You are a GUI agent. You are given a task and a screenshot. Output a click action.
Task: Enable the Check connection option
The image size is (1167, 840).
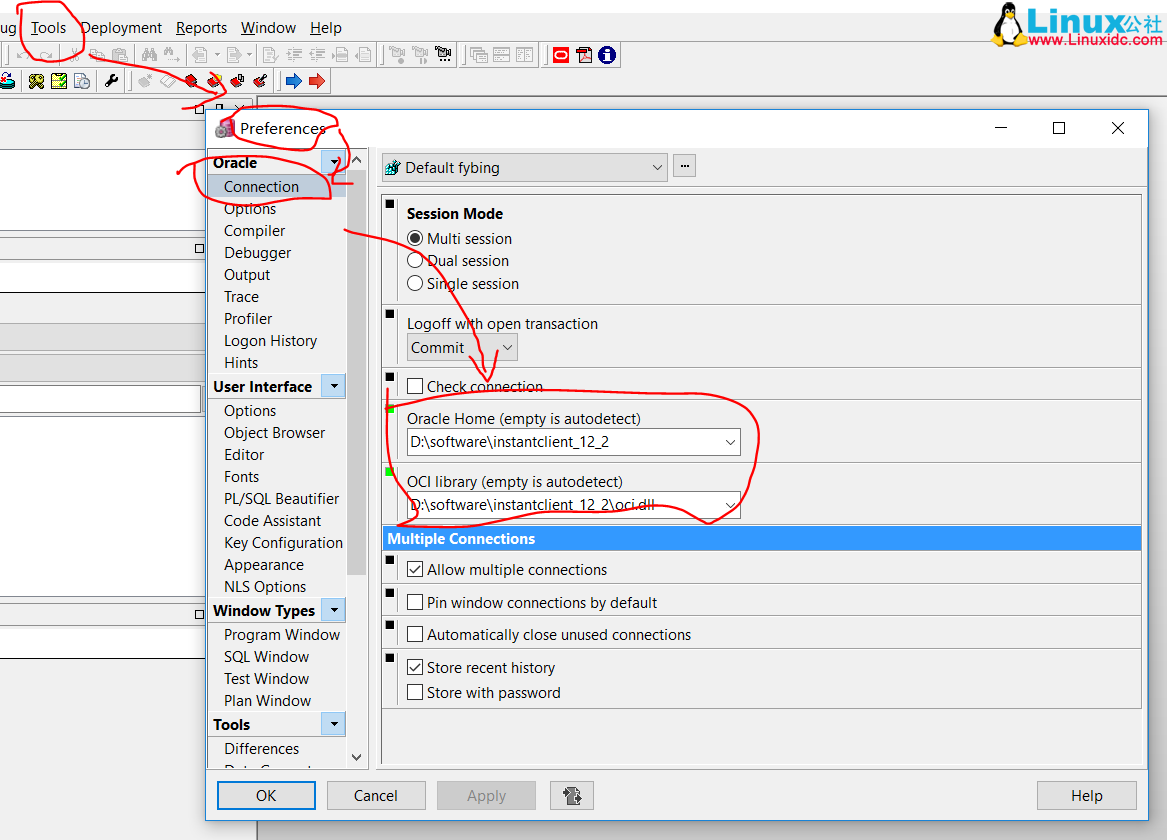click(x=416, y=386)
